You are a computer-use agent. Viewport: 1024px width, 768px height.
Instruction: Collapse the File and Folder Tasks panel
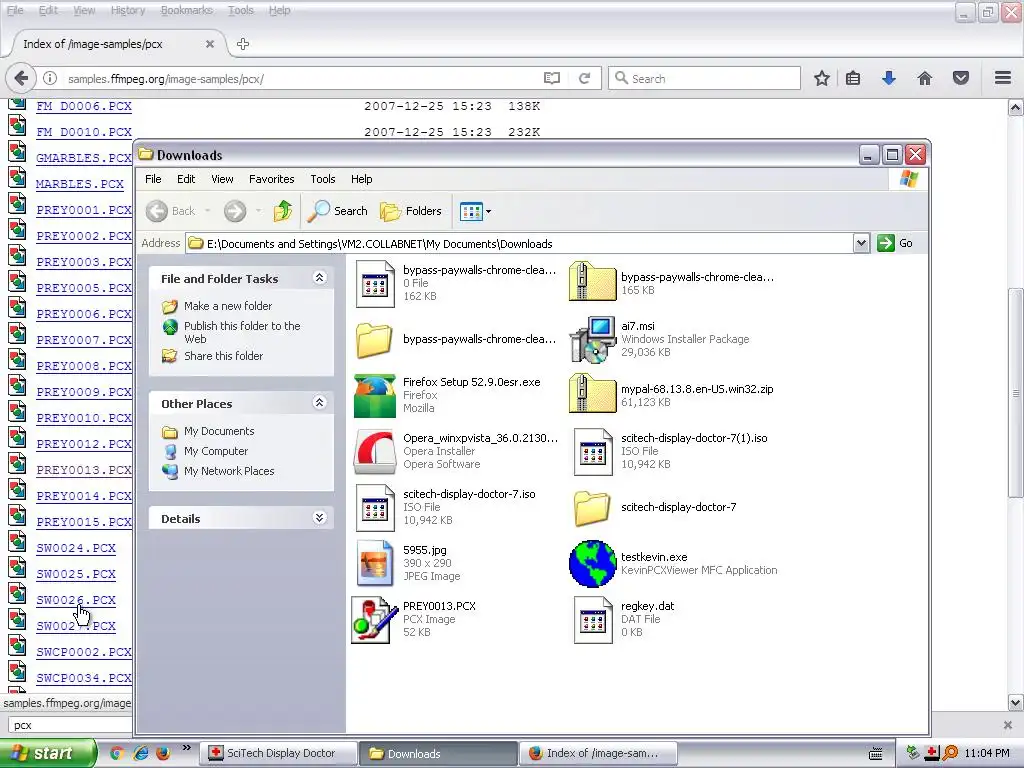pyautogui.click(x=319, y=278)
